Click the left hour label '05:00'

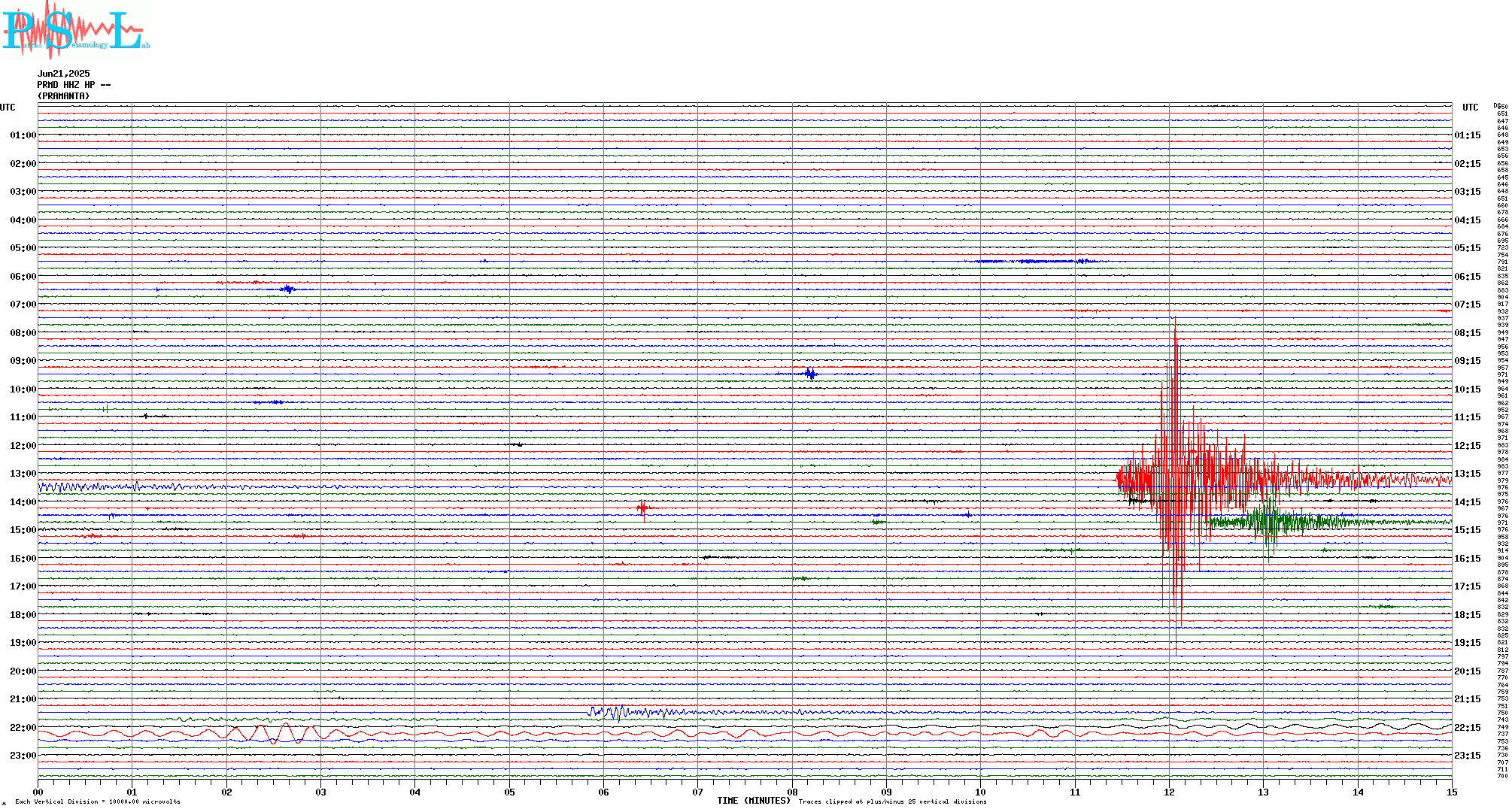point(23,248)
